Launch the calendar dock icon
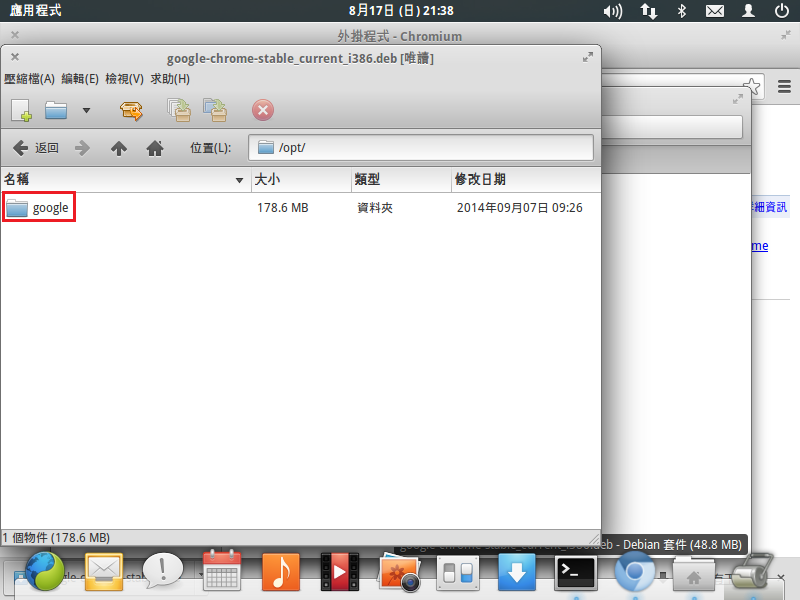Screen dimensions: 800x600 (222, 570)
